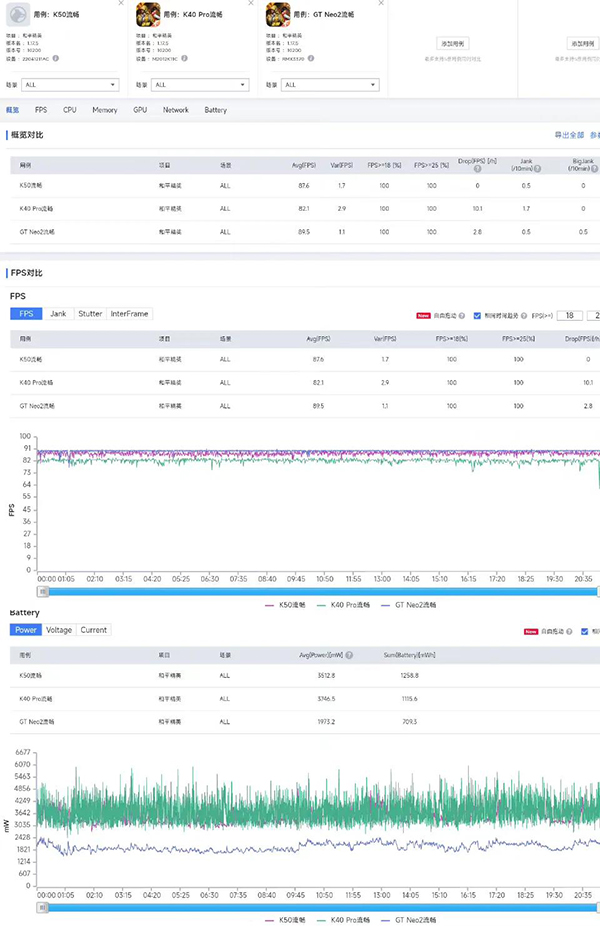This screenshot has width=600, height=926.
Task: Click the GT Neo2流畅 game thumbnail icon
Action: [x=278, y=14]
